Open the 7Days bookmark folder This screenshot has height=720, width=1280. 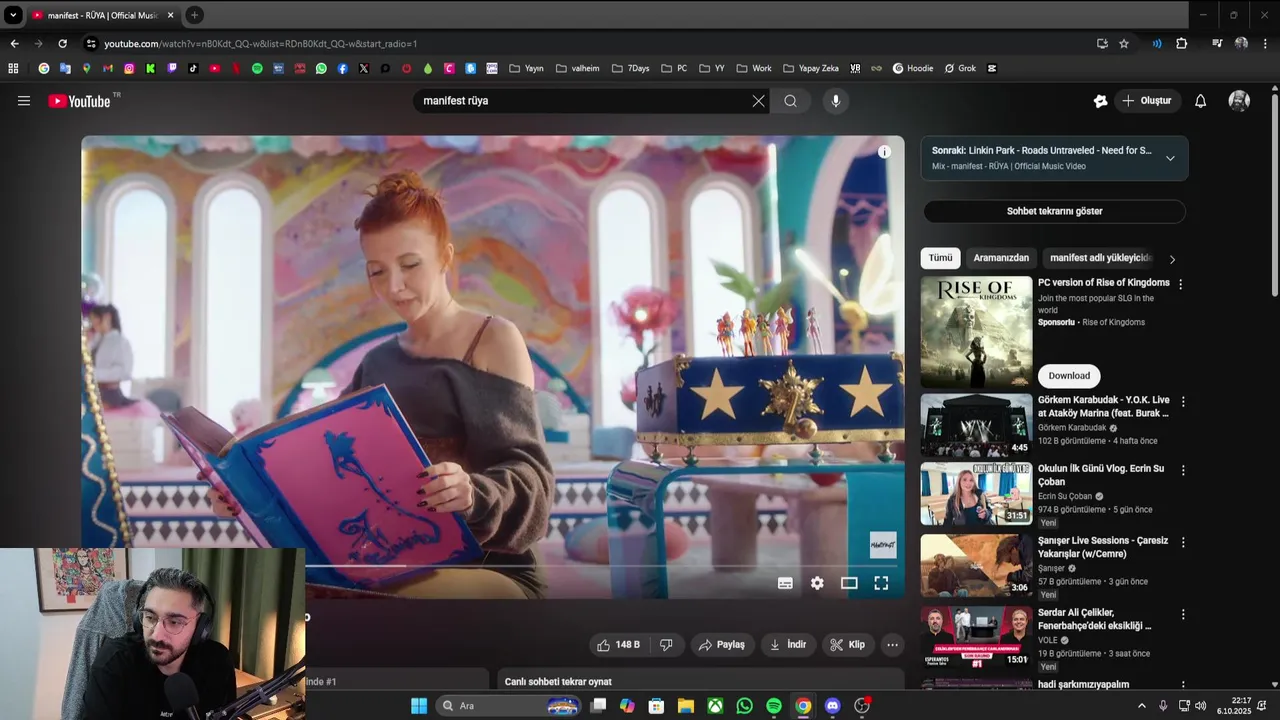pyautogui.click(x=630, y=69)
